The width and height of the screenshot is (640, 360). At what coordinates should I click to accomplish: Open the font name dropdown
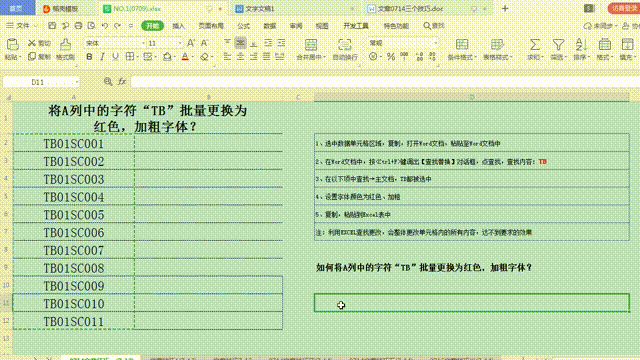[143, 43]
